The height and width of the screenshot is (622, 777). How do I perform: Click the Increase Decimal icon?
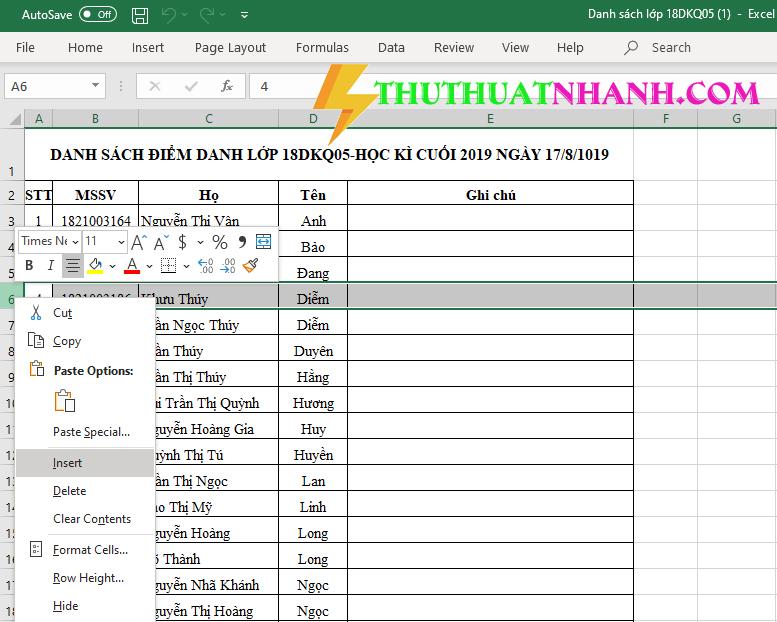point(205,266)
